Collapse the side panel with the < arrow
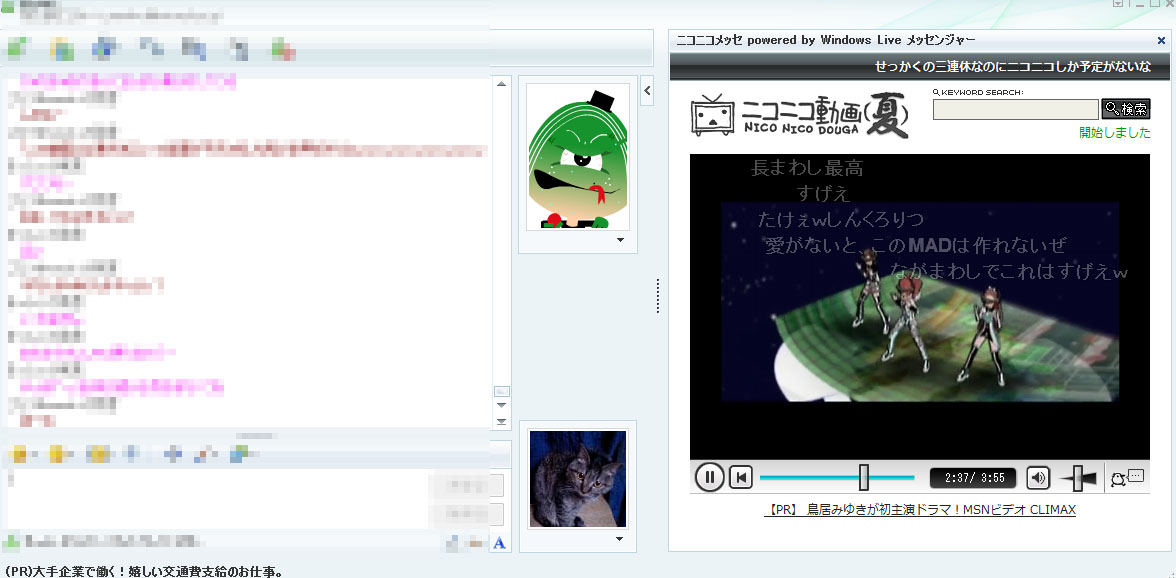Viewport: 1176px width, 578px height. coord(647,91)
